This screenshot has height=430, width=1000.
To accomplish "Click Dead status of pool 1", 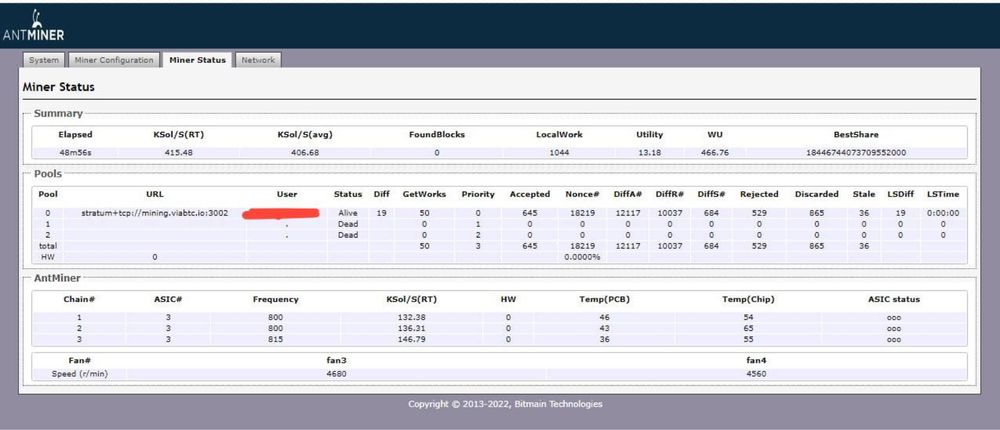I will (348, 225).
